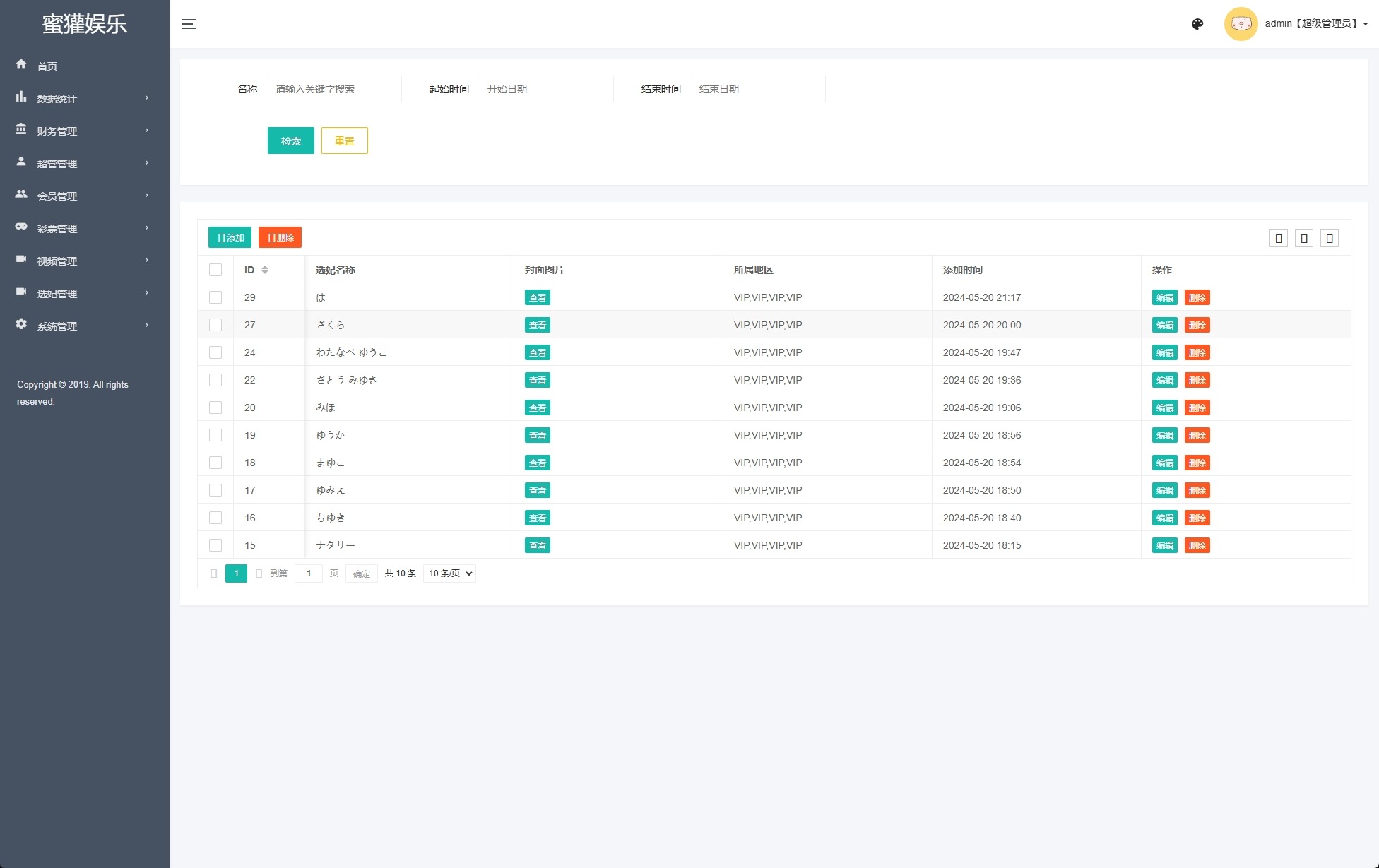The width and height of the screenshot is (1379, 868).
Task: Open the 会员管理 sidebar menu
Action: point(57,196)
